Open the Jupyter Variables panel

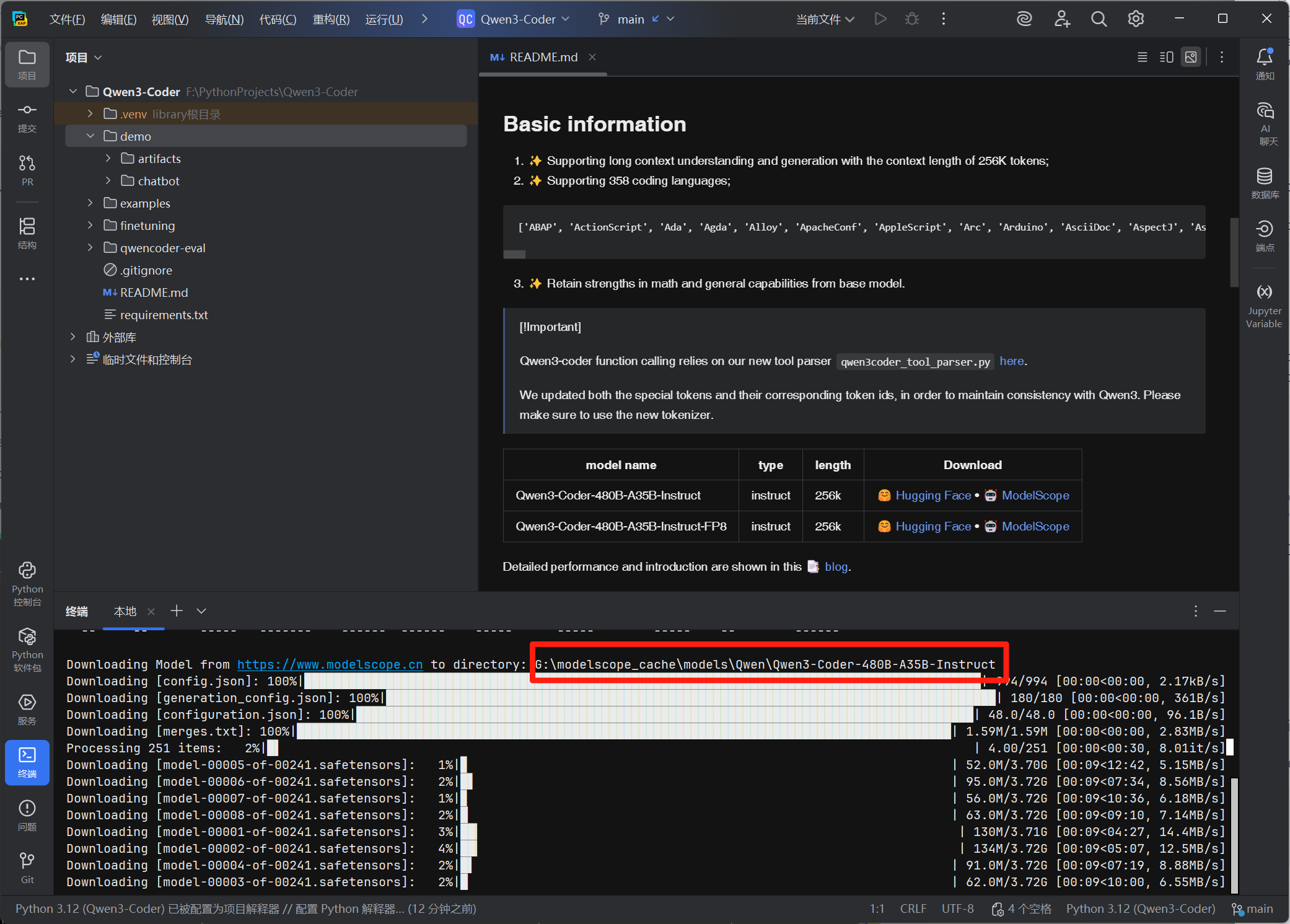[x=1265, y=306]
